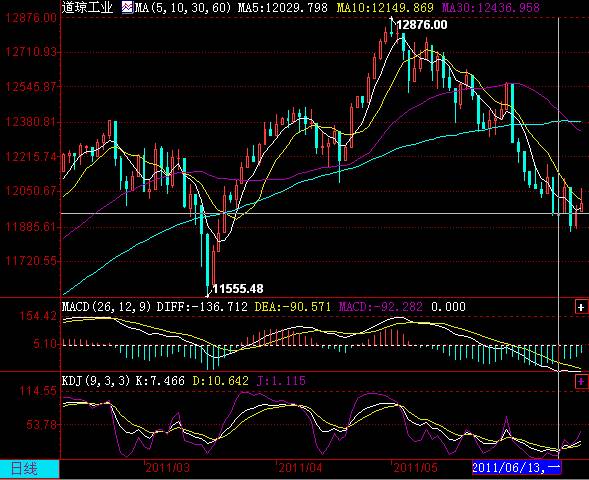
Task: Expand the KDJ panel with plus button
Action: pyautogui.click(x=581, y=382)
